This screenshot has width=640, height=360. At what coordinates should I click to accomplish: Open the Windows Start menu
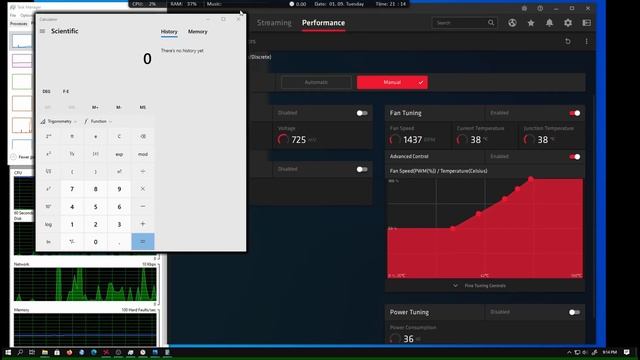point(8,352)
